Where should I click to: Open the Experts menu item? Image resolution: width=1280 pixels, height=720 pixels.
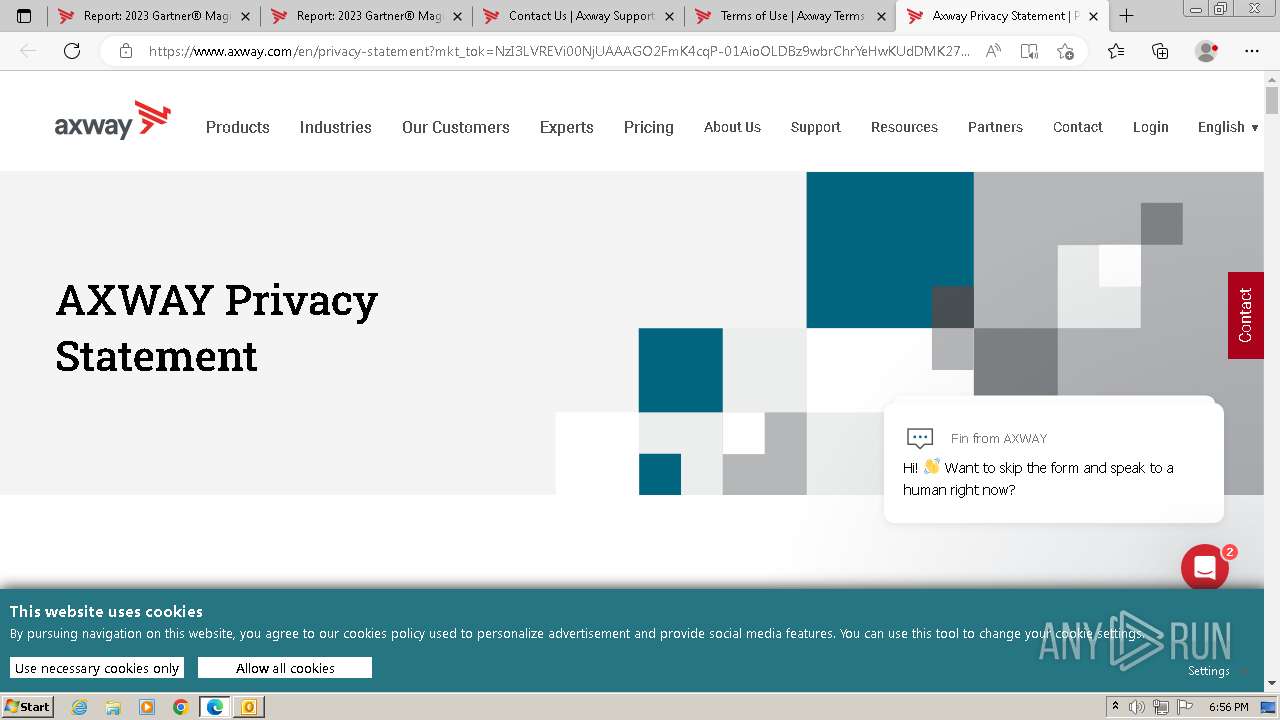pos(567,127)
